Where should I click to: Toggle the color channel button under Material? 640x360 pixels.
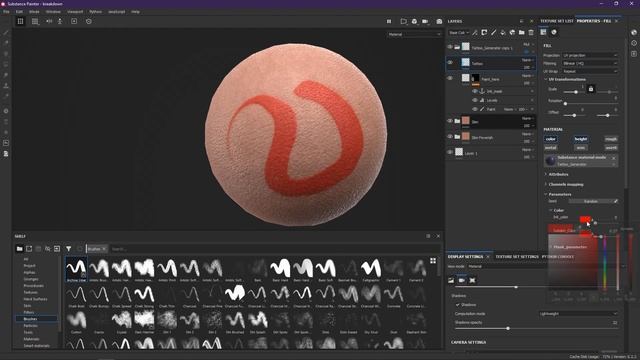coord(551,139)
